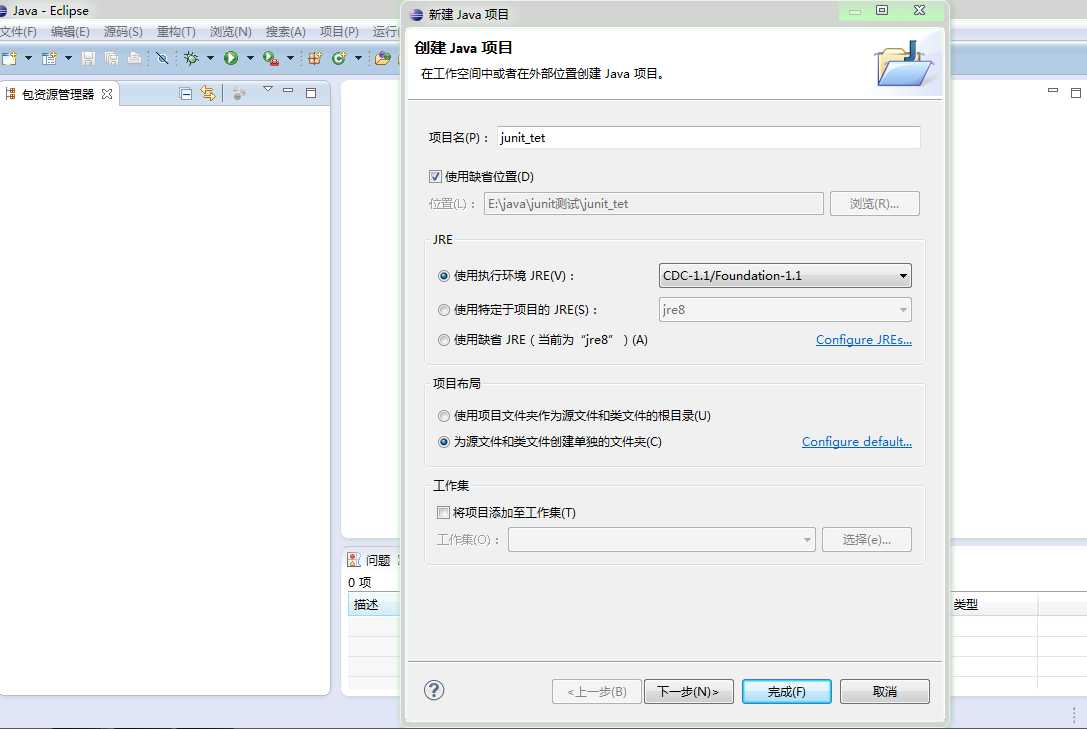Image resolution: width=1087 pixels, height=729 pixels.
Task: Open the 编辑(E) menu
Action: click(x=70, y=32)
